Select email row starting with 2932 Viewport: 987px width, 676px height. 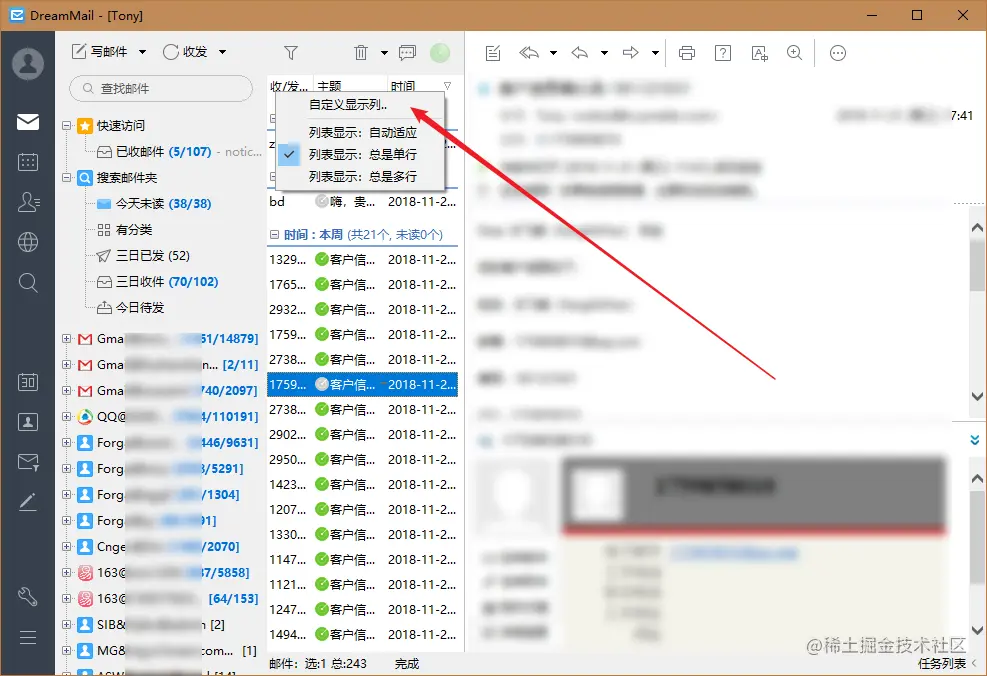coord(363,309)
